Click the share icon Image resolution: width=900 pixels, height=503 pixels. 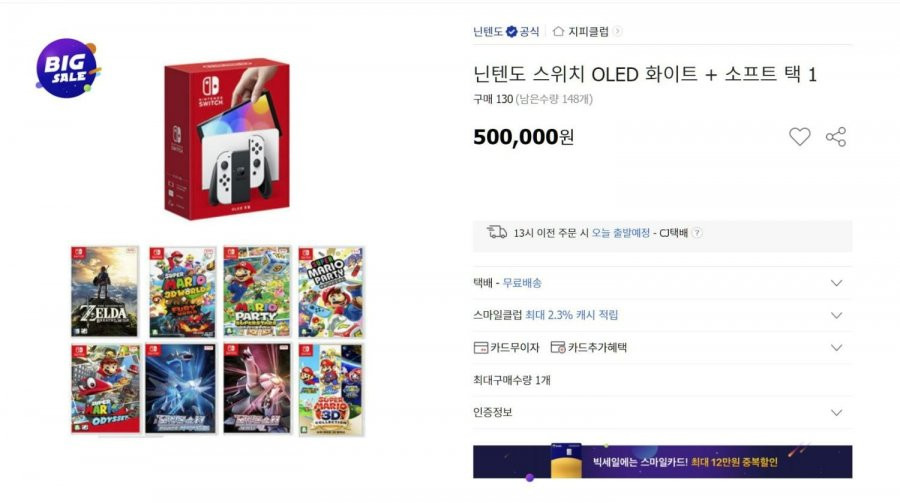[x=836, y=137]
